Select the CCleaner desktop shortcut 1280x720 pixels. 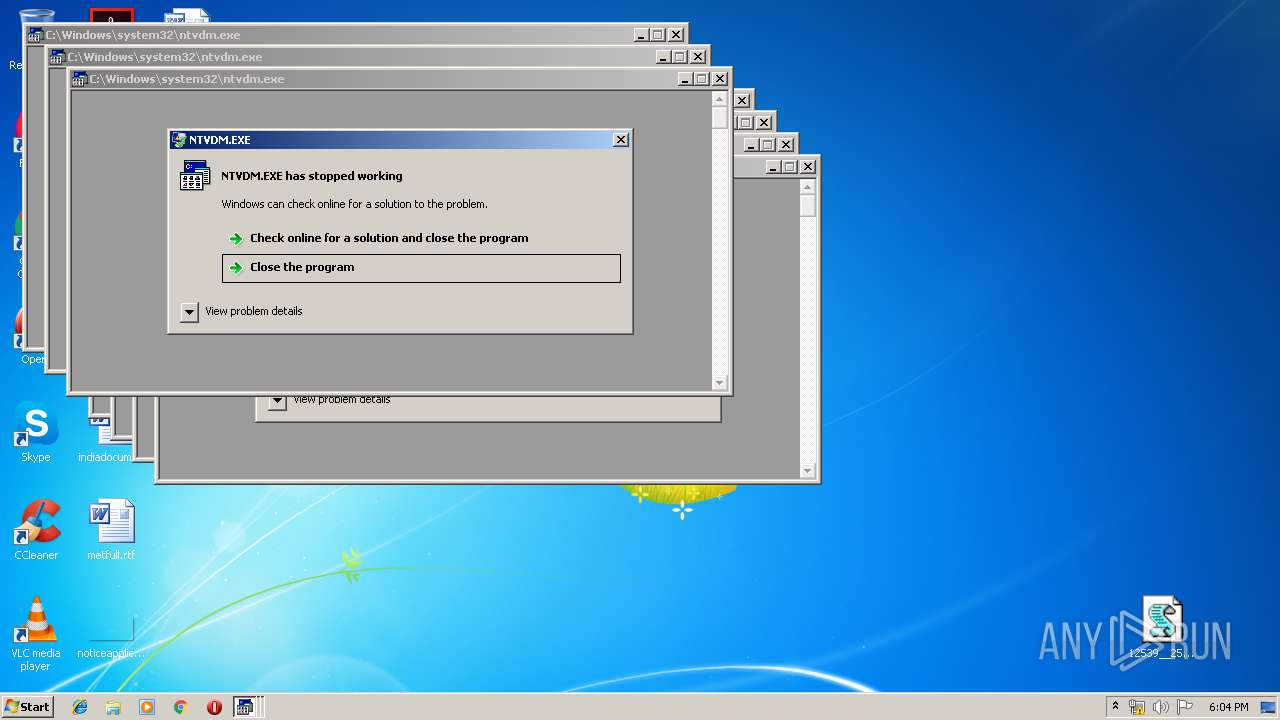click(36, 530)
